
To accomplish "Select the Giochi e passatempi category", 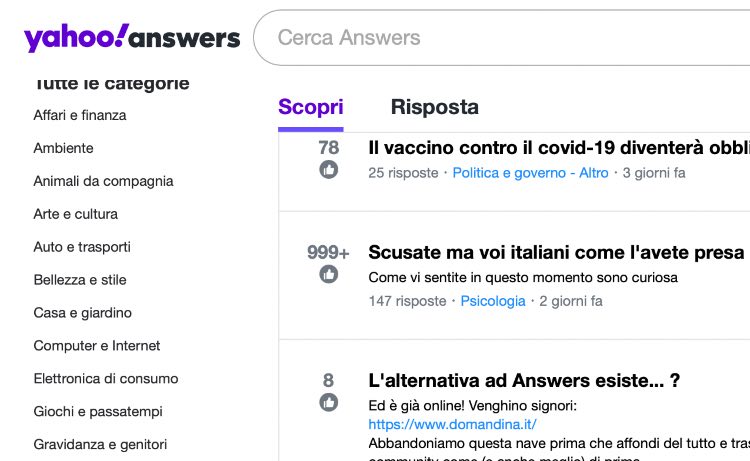I will (98, 412).
